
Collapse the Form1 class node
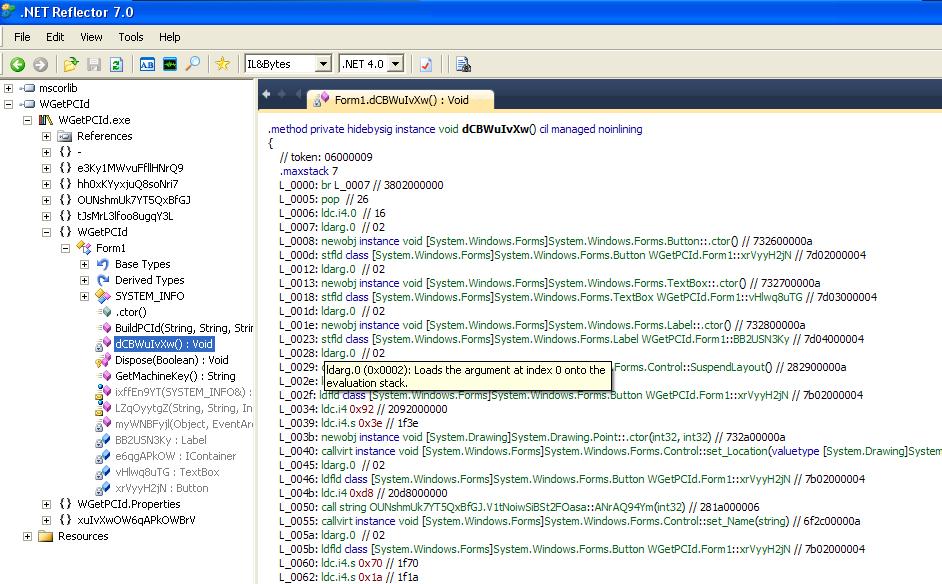tap(65, 248)
